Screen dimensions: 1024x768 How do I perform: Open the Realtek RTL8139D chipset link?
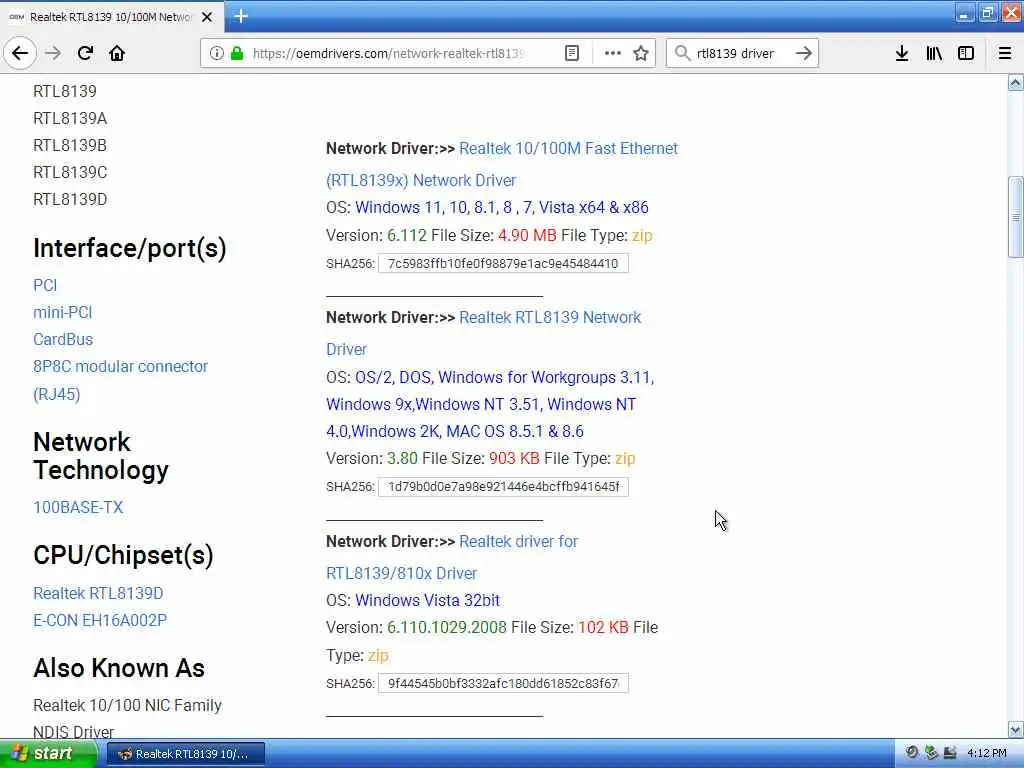pos(98,593)
